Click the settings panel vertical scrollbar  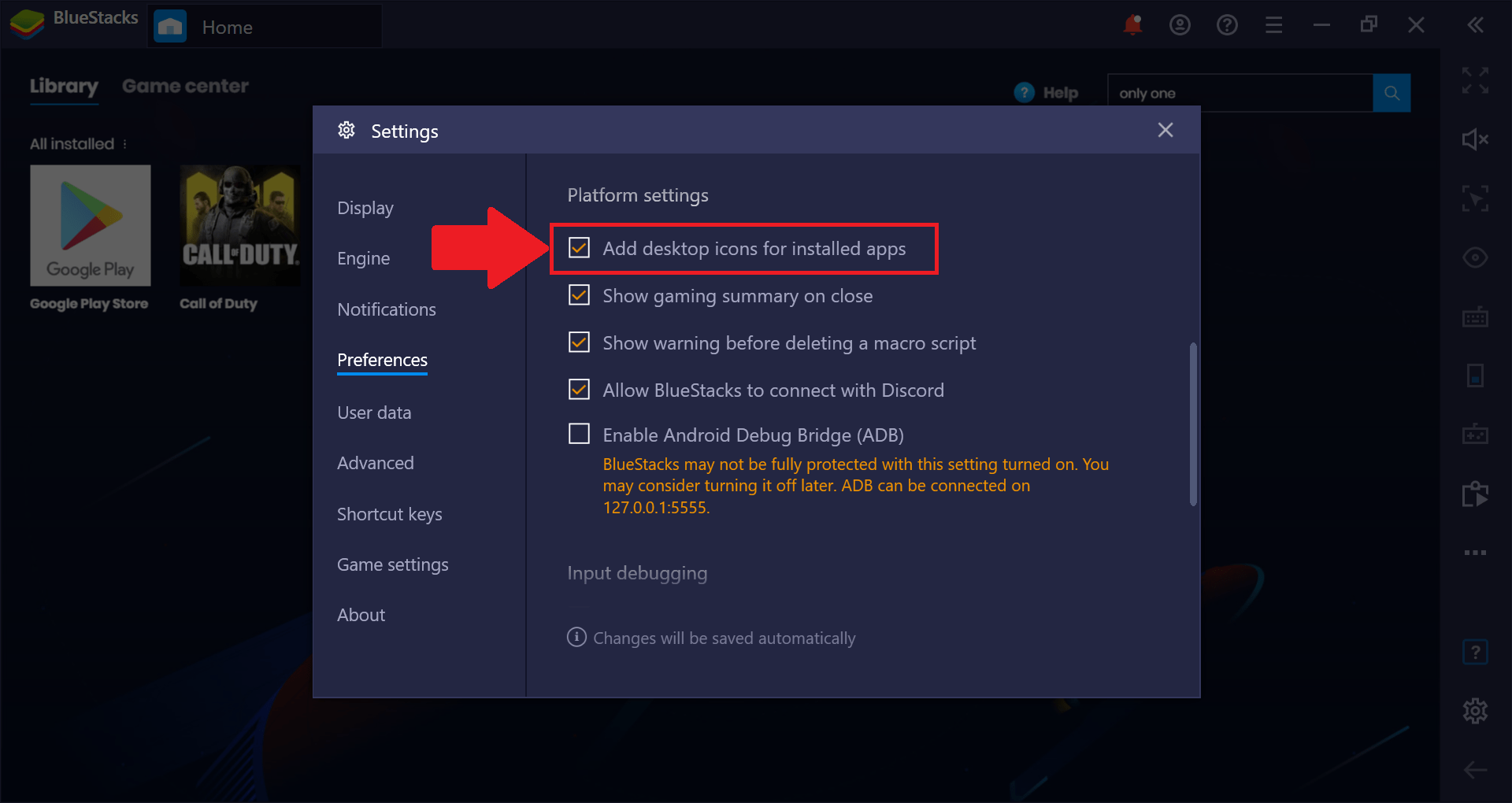tap(1193, 424)
